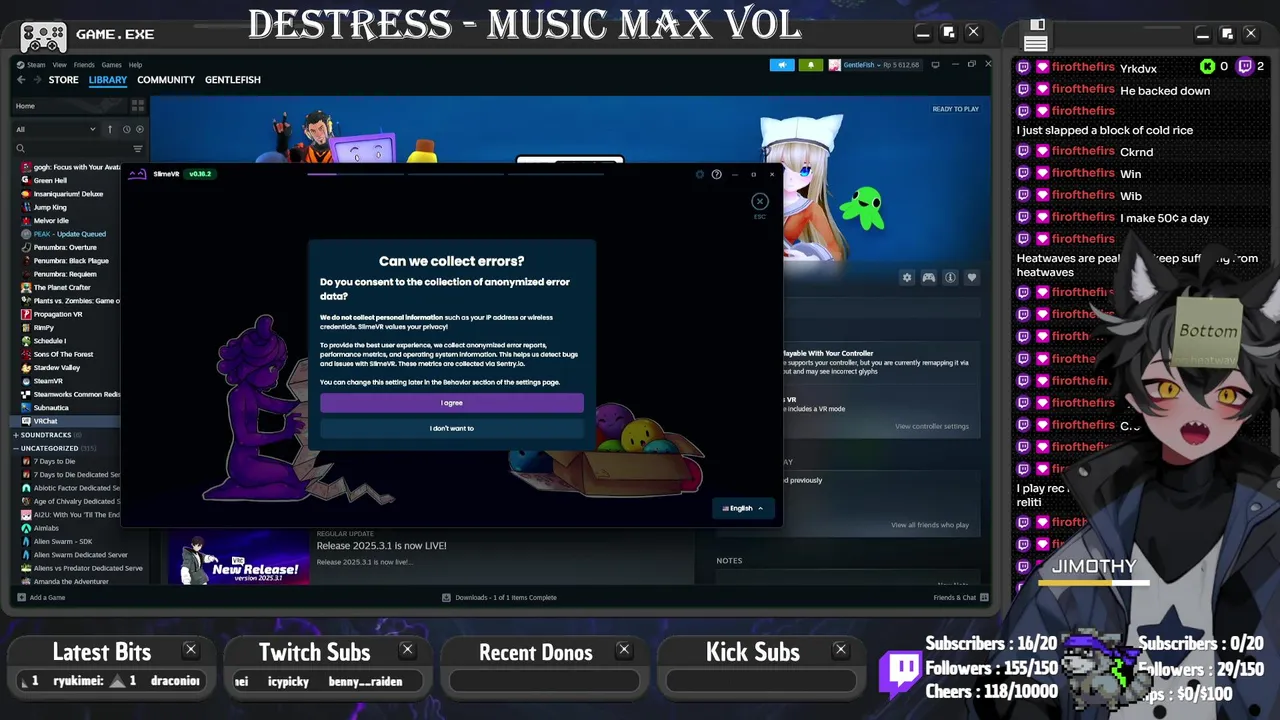
Task: Click the Steam announcements megaphone icon
Action: 782,65
